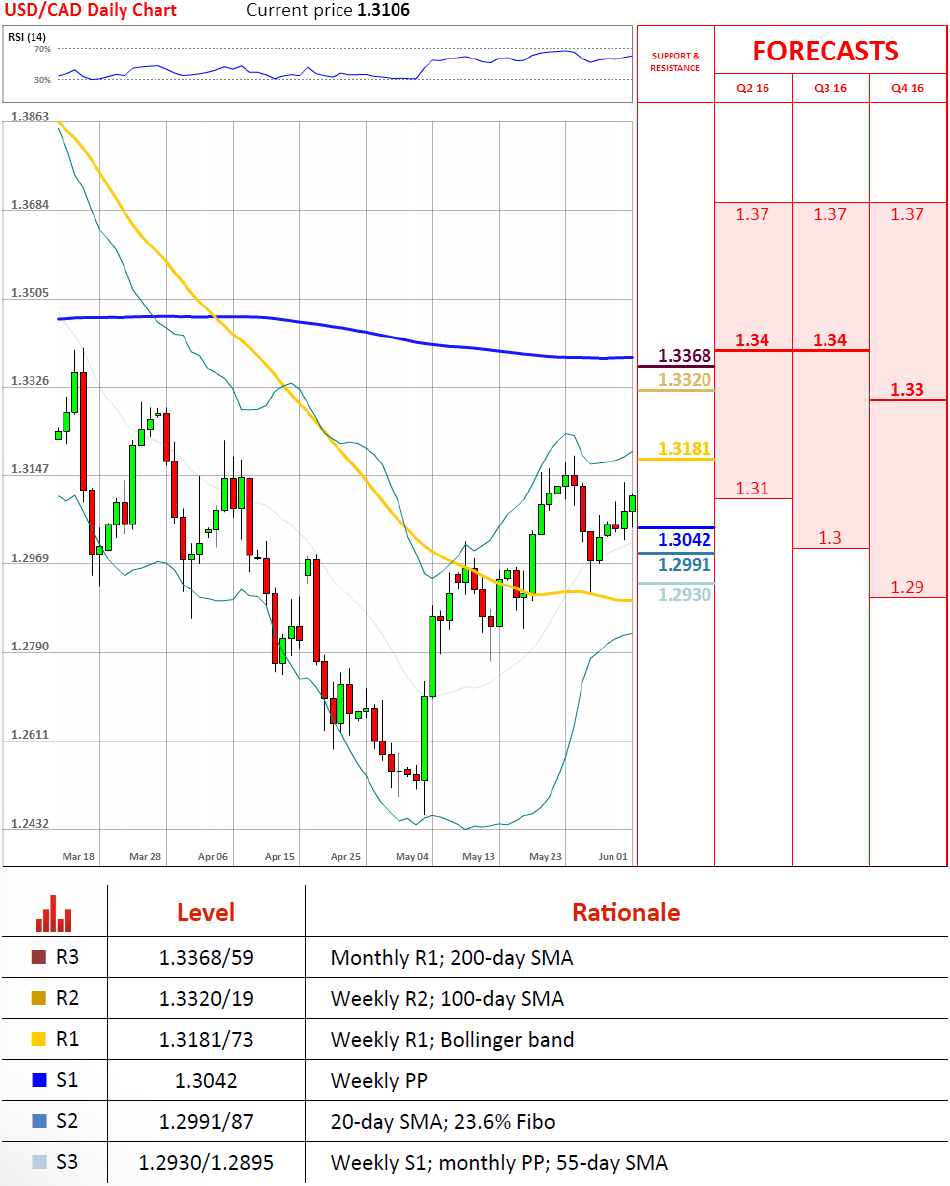Click the Support & Resistance header
The image size is (950, 1186).
click(675, 61)
